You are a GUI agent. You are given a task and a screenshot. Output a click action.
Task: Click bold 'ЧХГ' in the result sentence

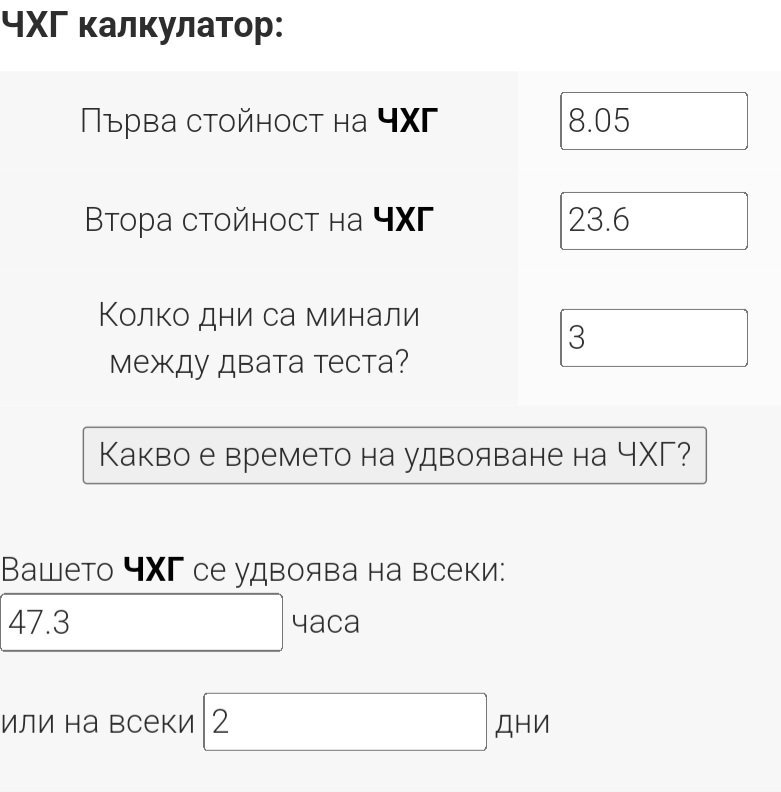154,571
